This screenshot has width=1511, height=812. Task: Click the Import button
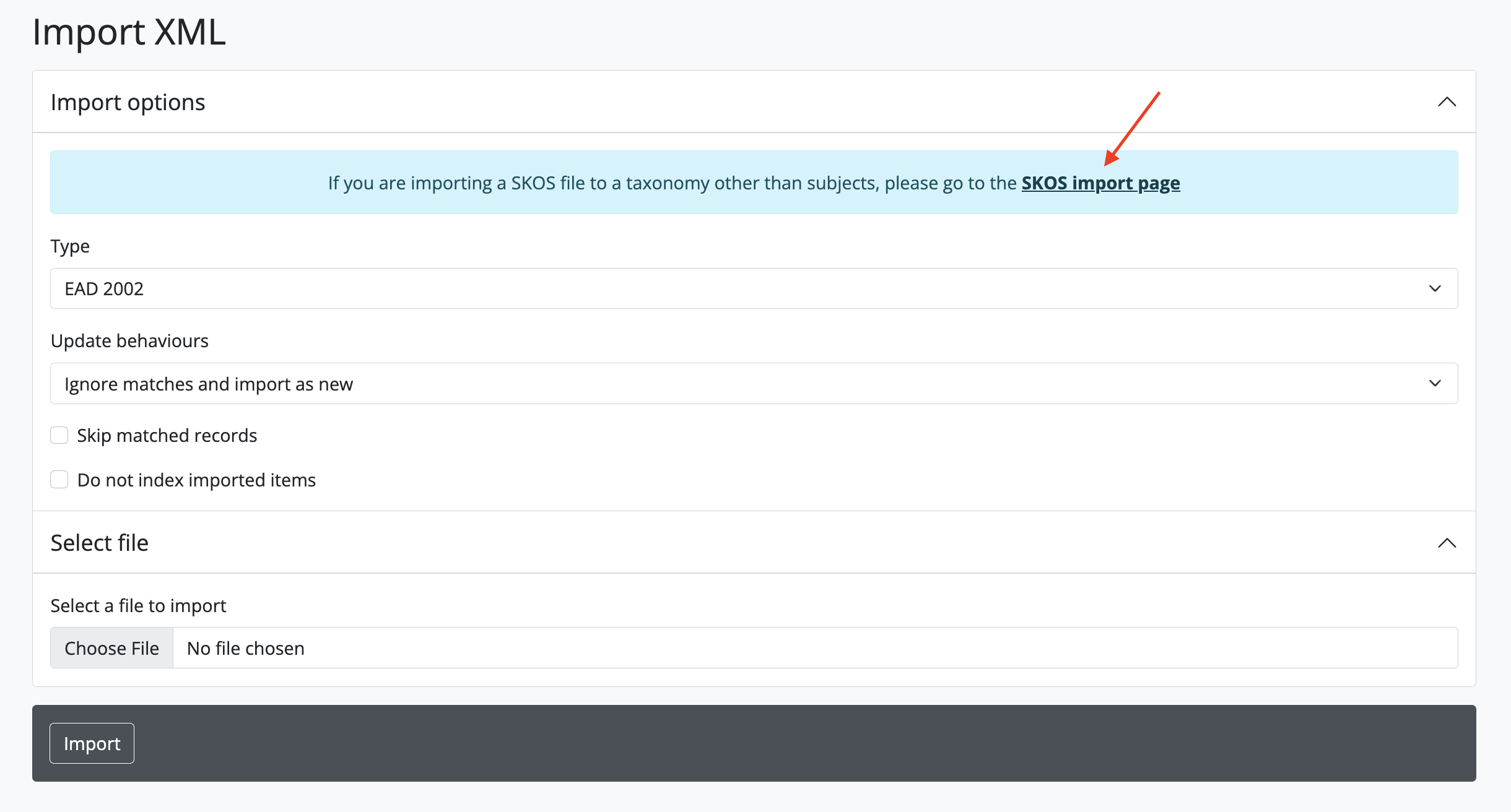point(92,743)
